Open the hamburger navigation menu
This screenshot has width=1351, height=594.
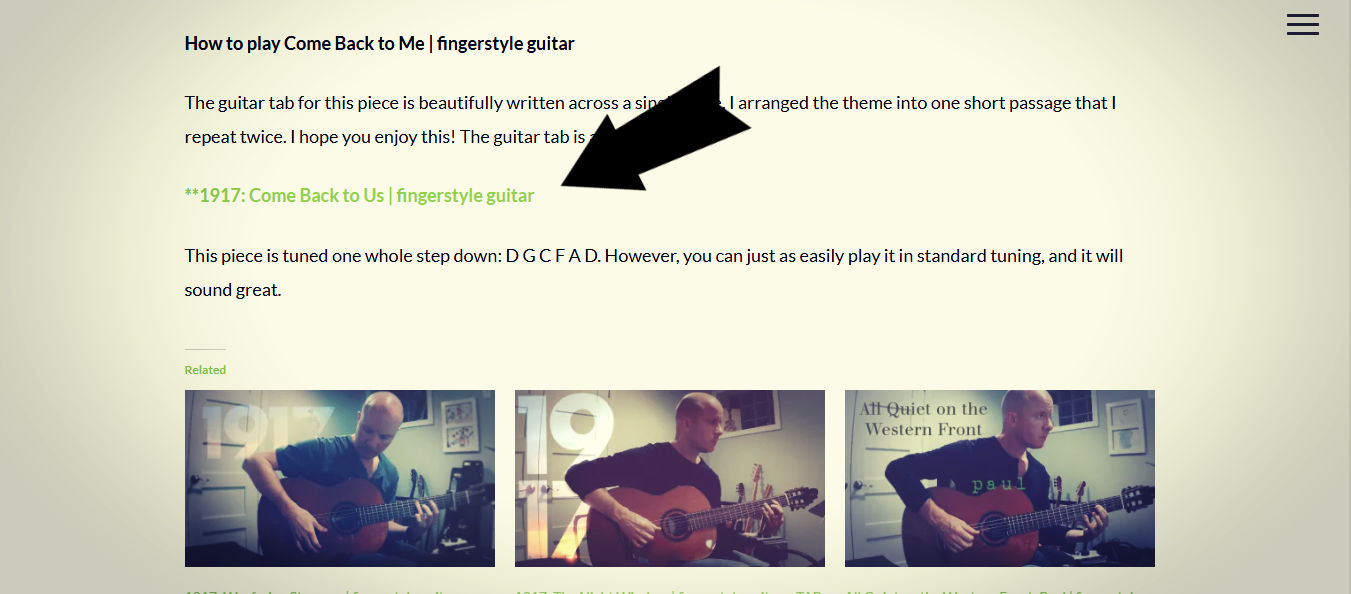pyautogui.click(x=1302, y=24)
